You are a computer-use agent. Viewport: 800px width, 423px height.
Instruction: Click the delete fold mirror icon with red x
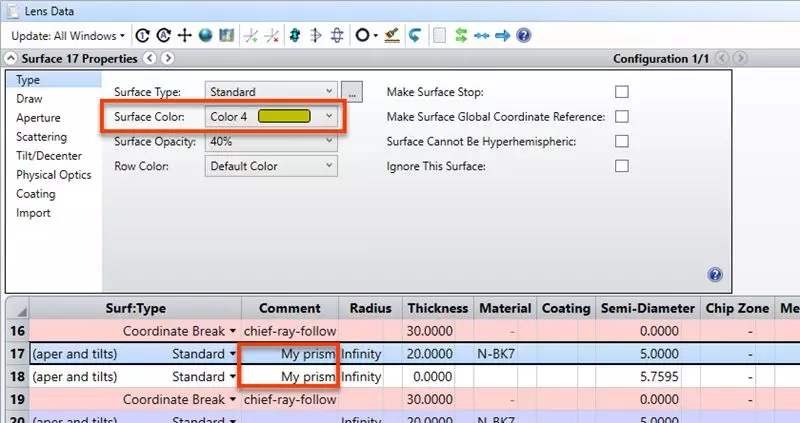272,35
